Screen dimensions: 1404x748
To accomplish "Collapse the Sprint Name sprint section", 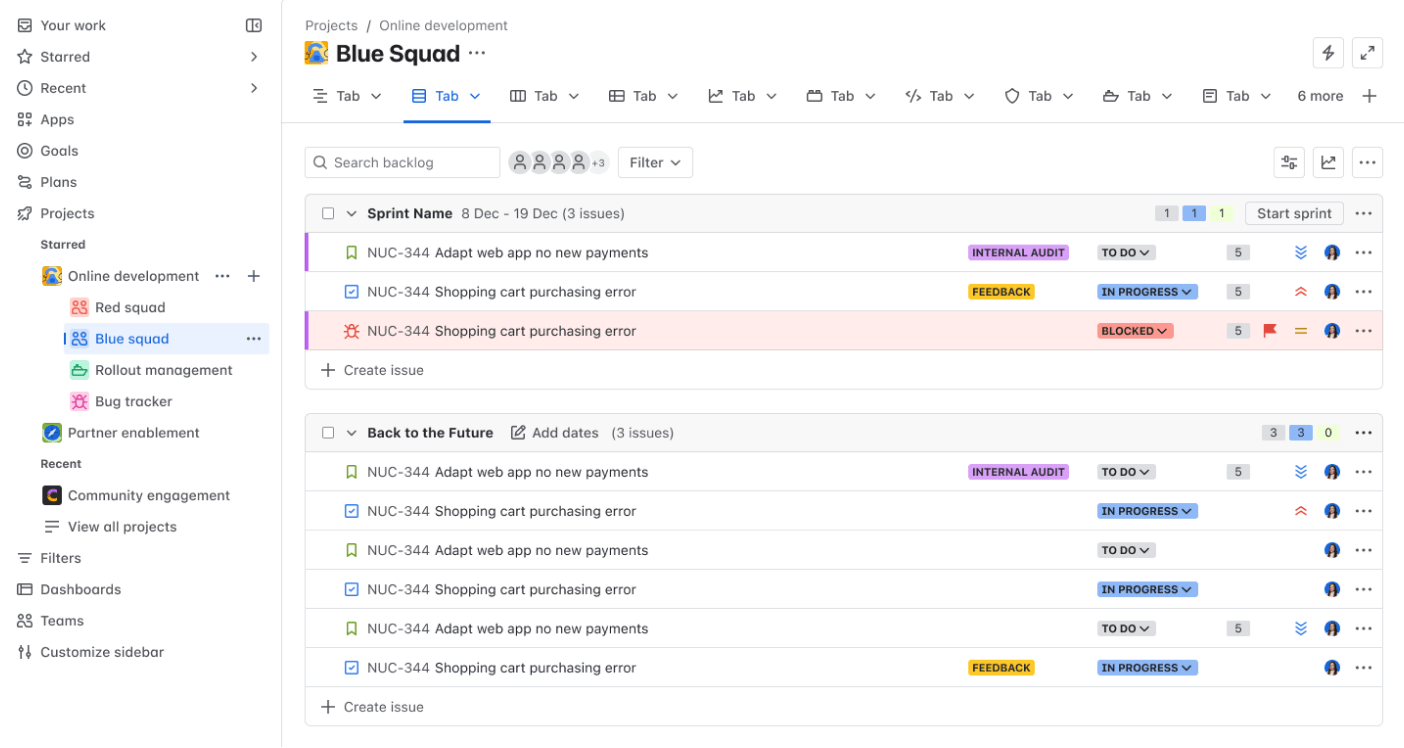I will (351, 213).
